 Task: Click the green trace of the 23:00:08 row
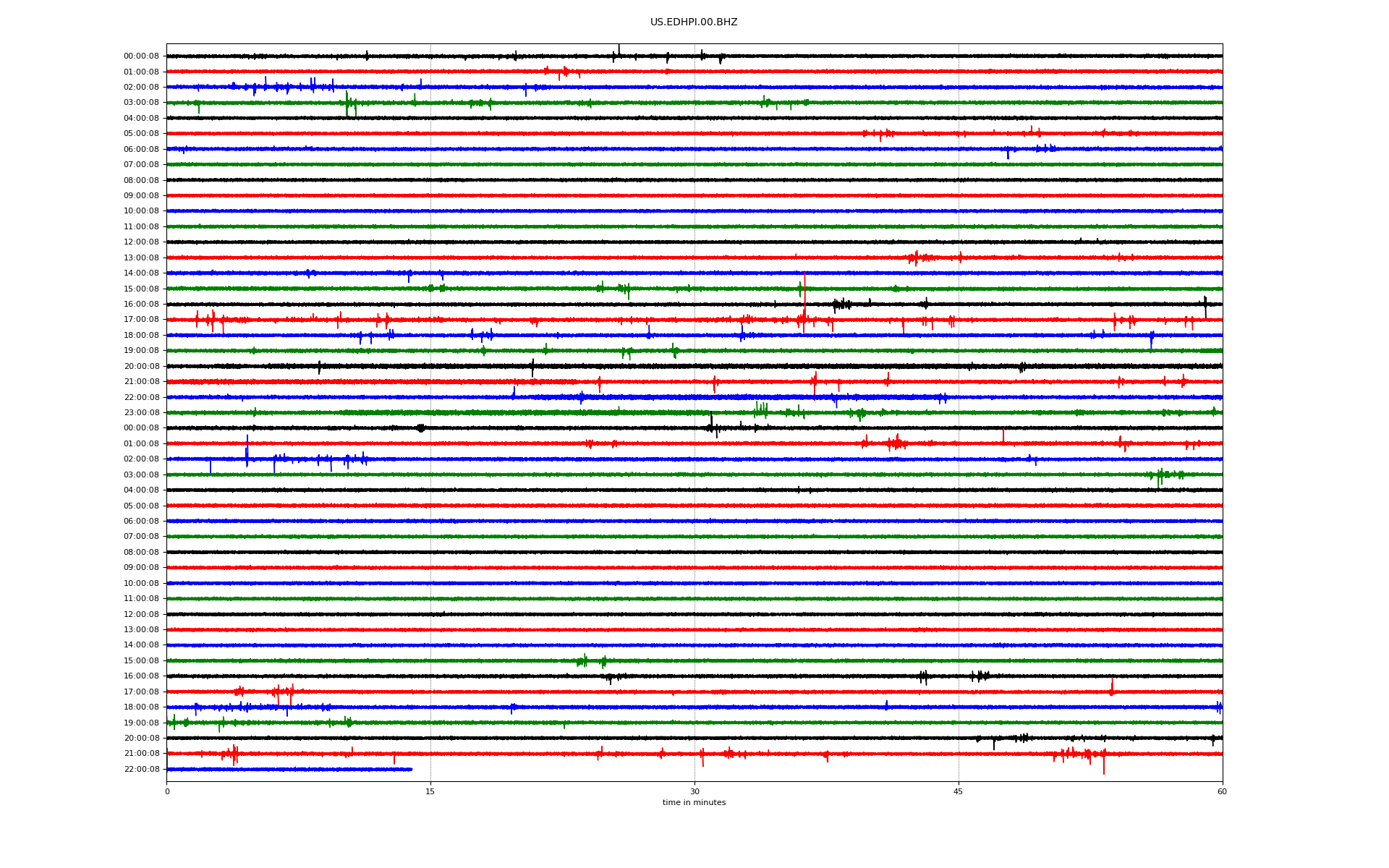(694, 412)
